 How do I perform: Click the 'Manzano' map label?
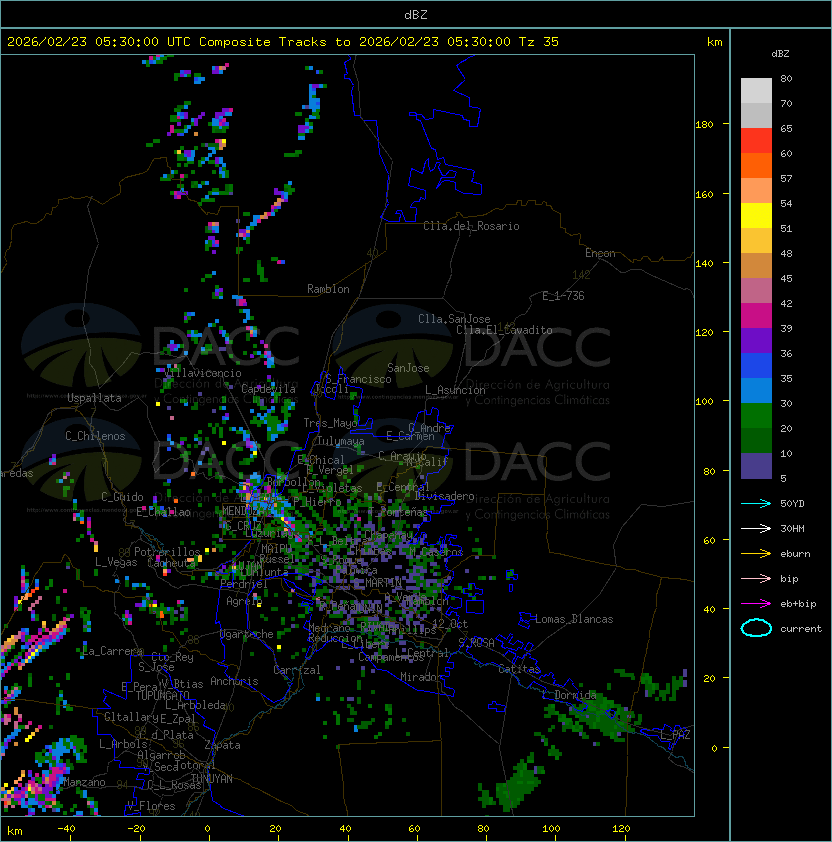coord(84,782)
